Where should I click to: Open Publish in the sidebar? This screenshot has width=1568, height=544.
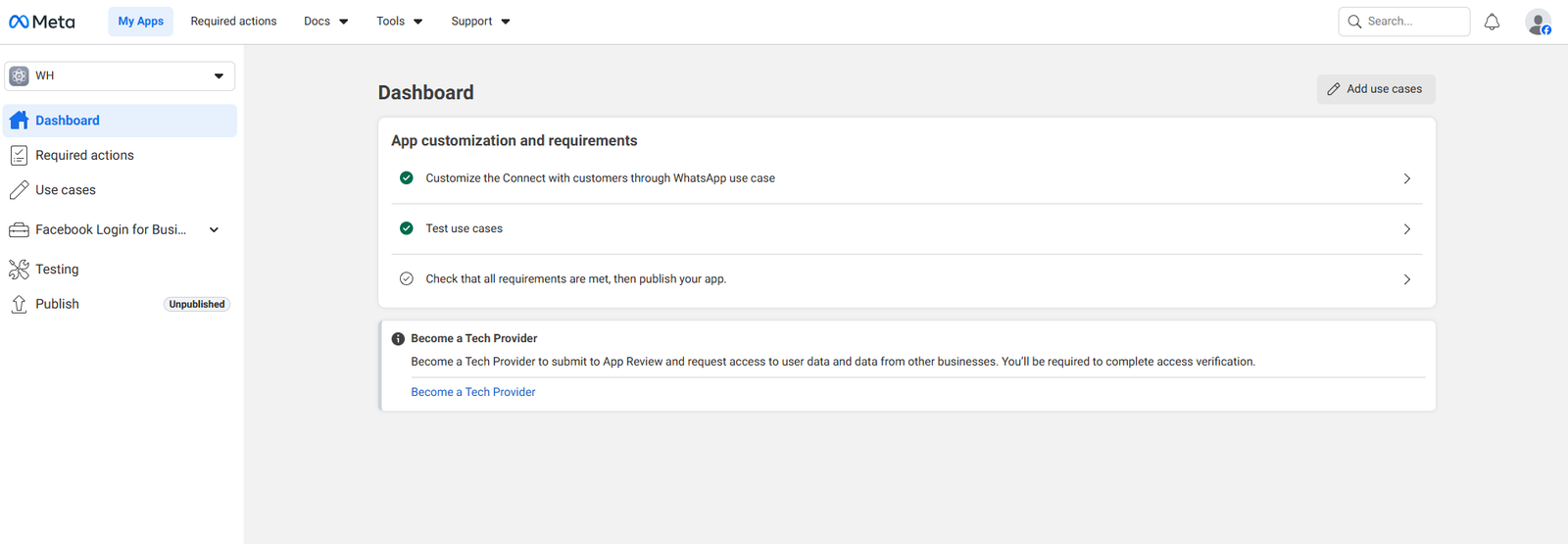(x=57, y=304)
